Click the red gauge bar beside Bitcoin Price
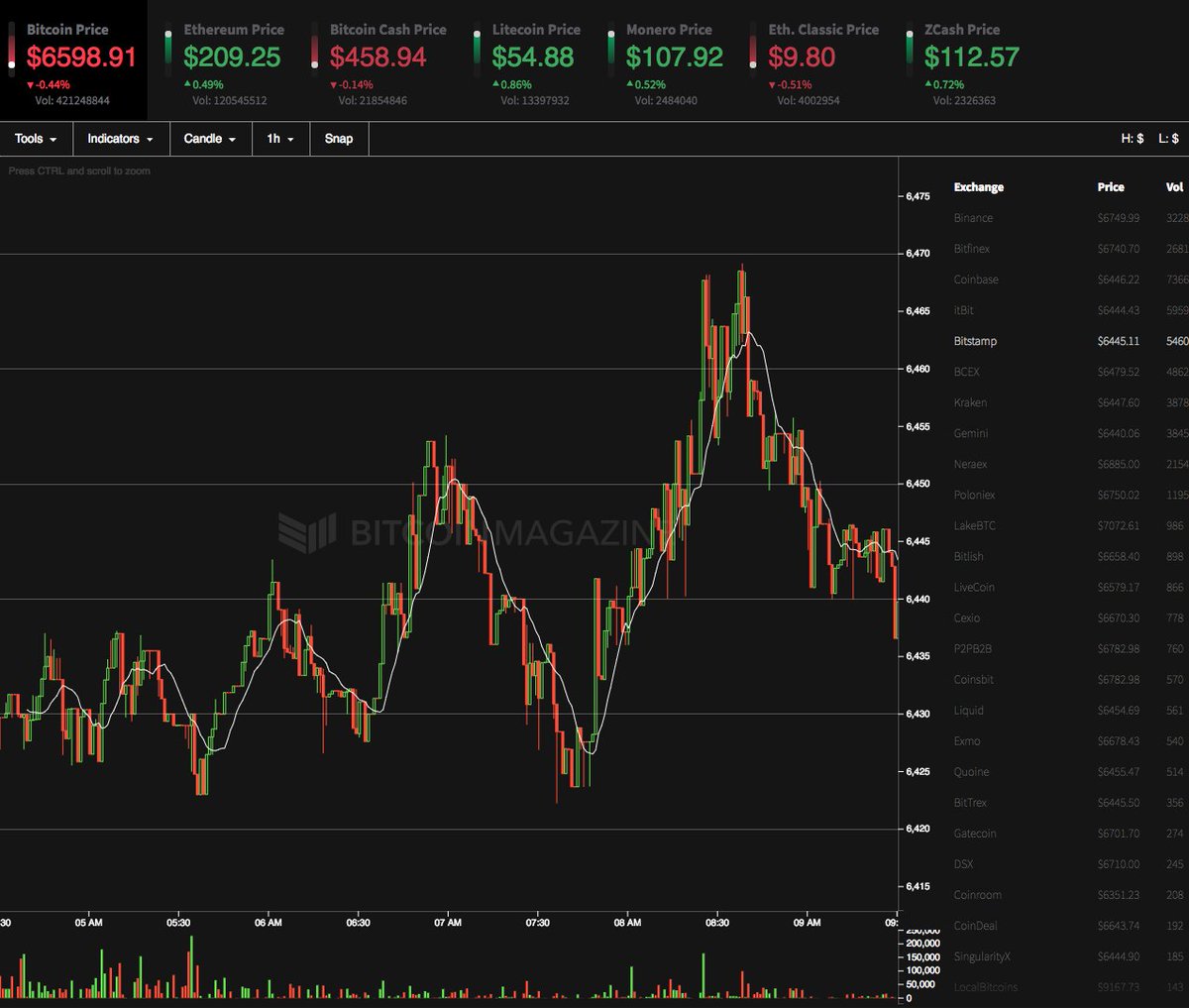 [x=12, y=50]
